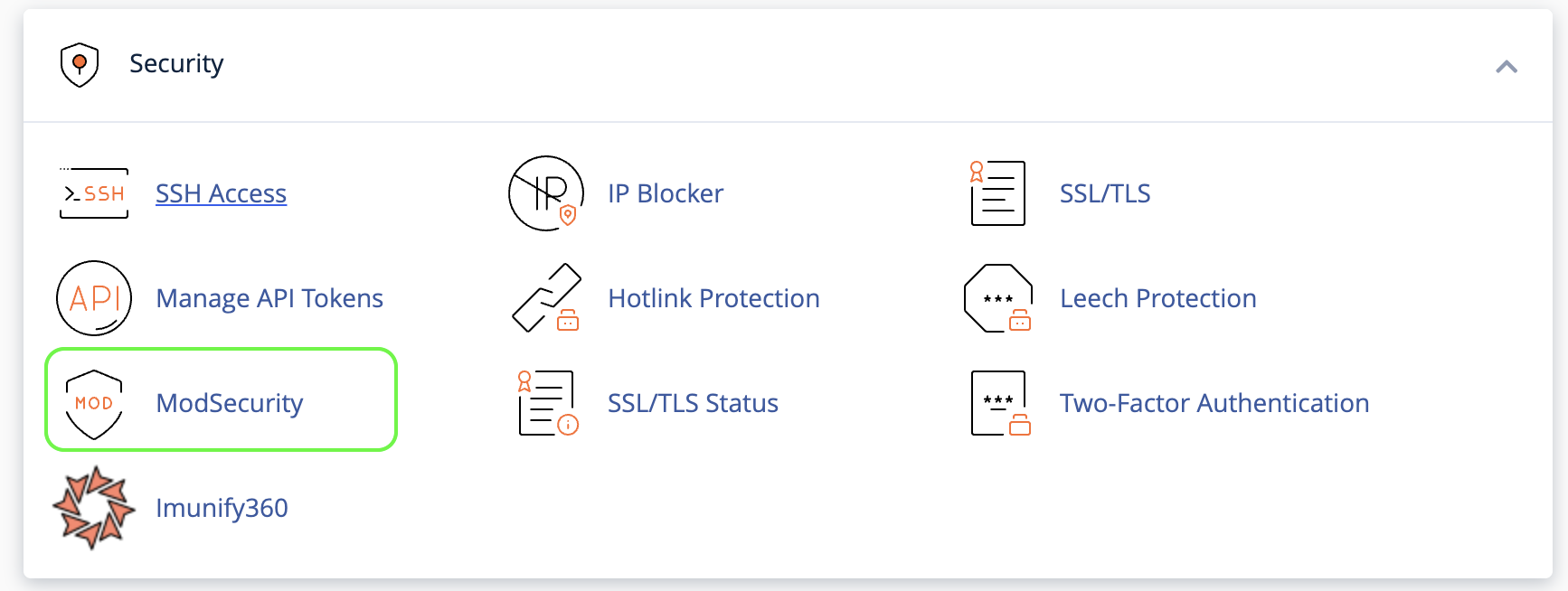The width and height of the screenshot is (1568, 591).
Task: Open the Manage API Tokens link
Action: point(269,298)
